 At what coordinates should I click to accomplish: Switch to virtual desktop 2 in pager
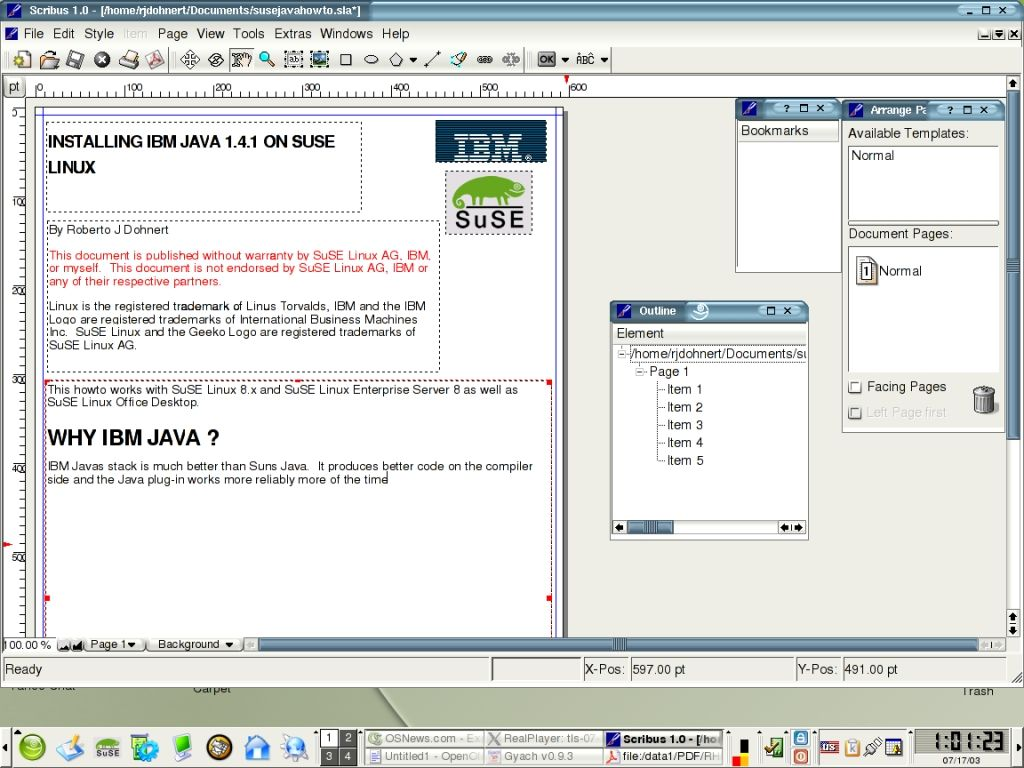click(347, 738)
